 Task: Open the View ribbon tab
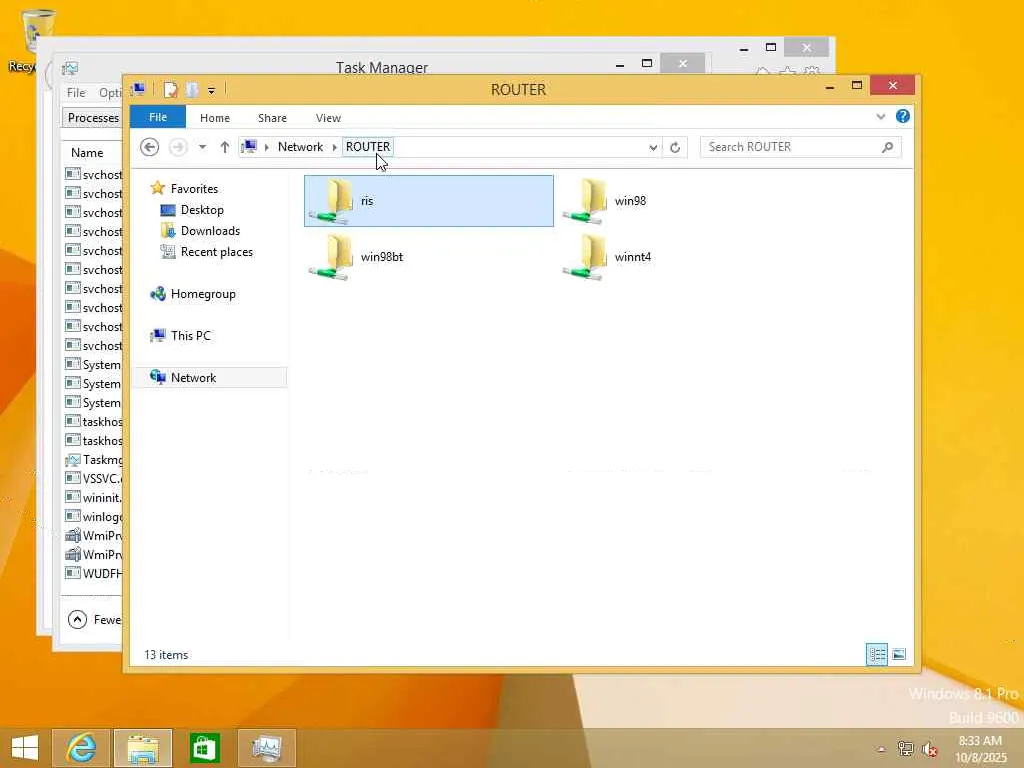328,118
